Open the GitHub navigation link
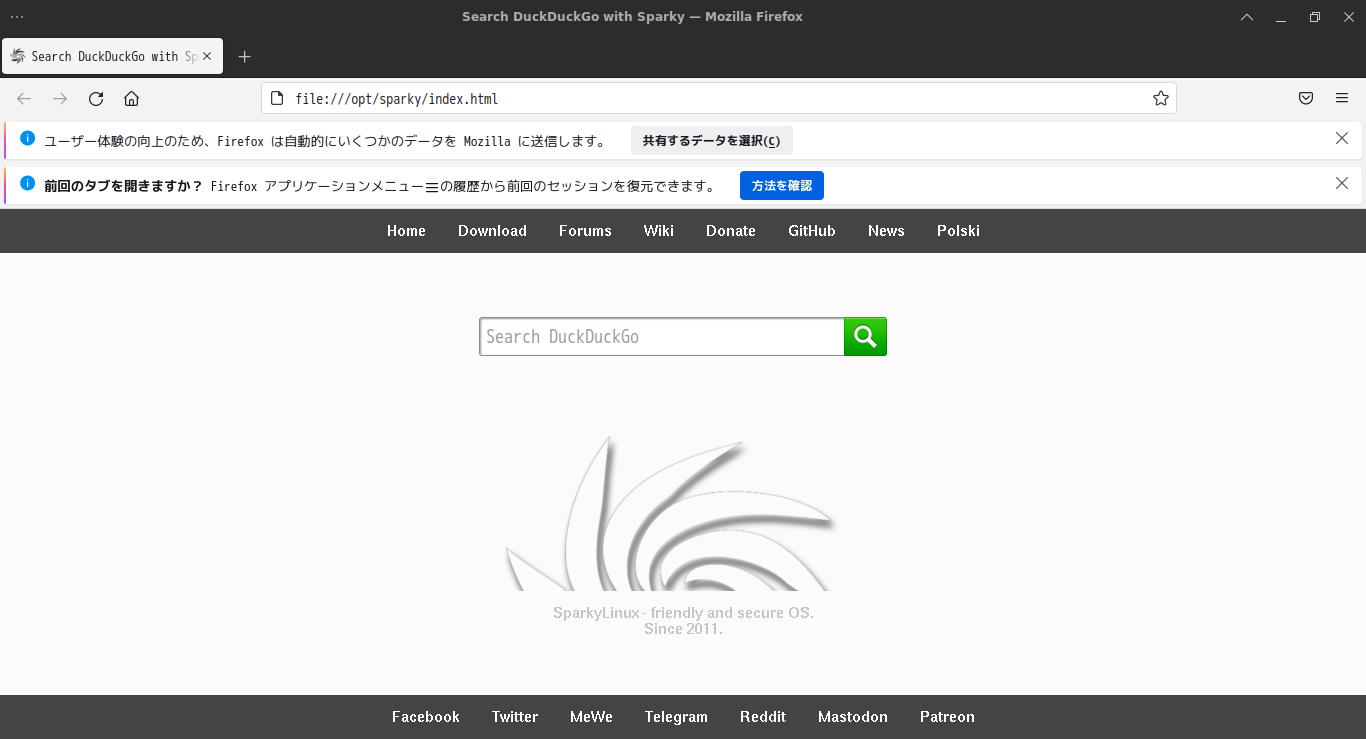The height and width of the screenshot is (739, 1366). [812, 231]
